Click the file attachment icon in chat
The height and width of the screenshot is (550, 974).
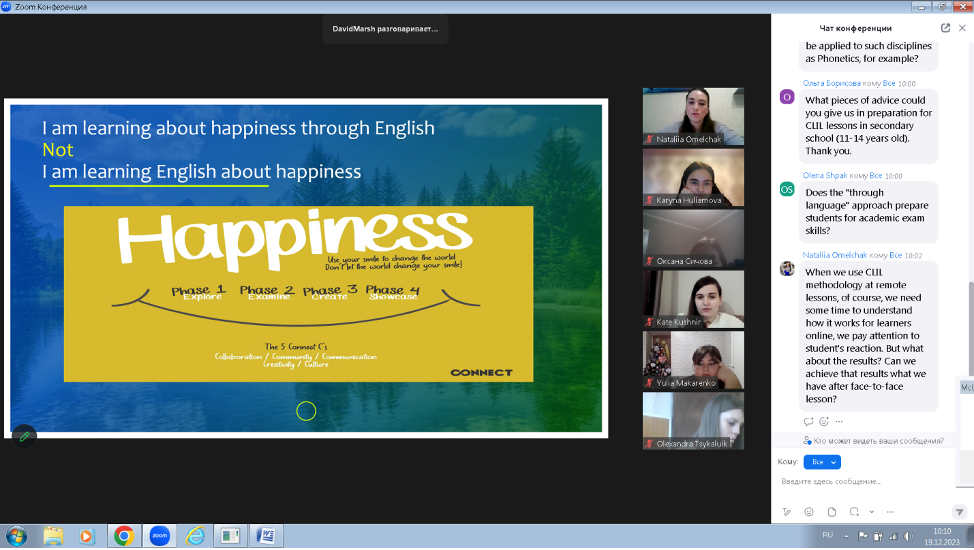pos(831,511)
